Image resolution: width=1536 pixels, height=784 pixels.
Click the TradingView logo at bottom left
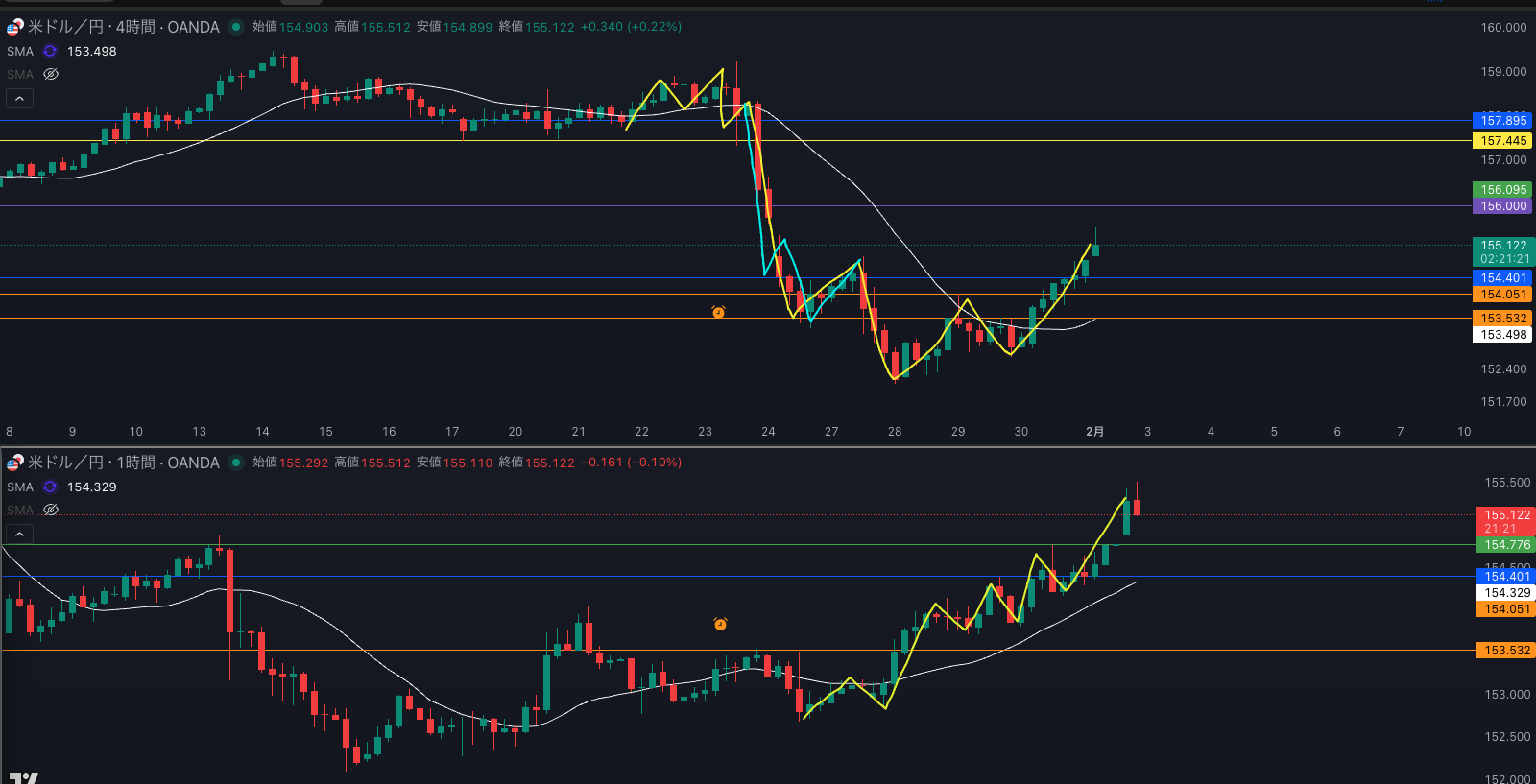pos(23,777)
